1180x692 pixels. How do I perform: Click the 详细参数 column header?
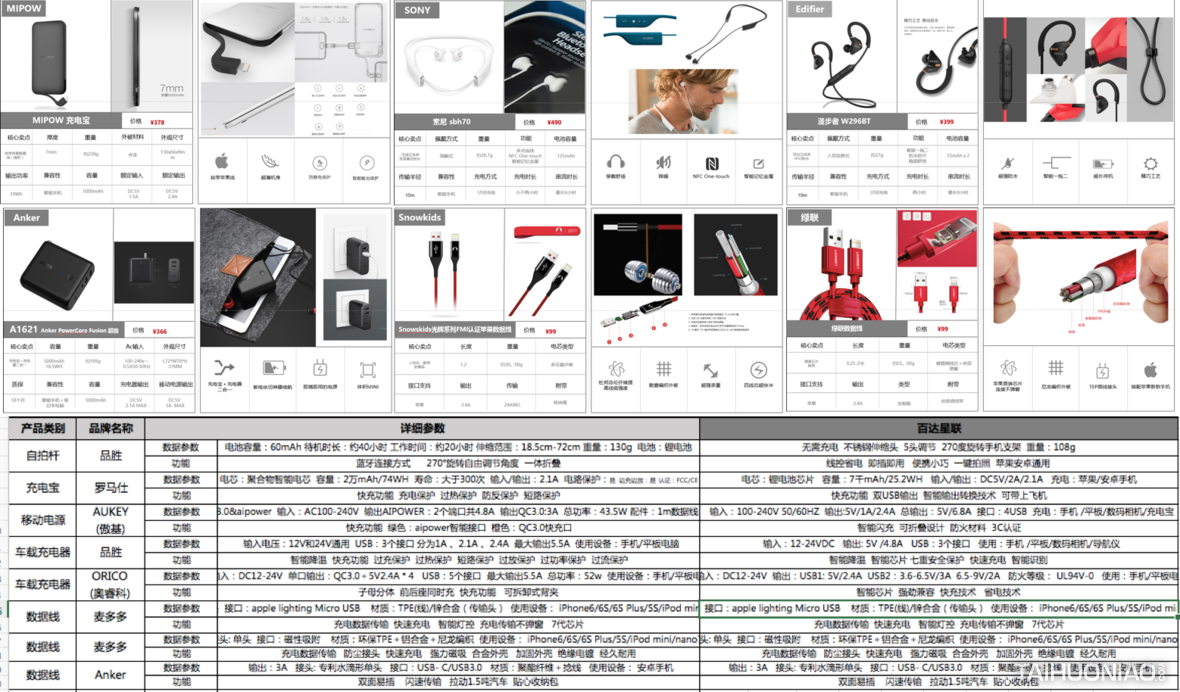pos(421,429)
